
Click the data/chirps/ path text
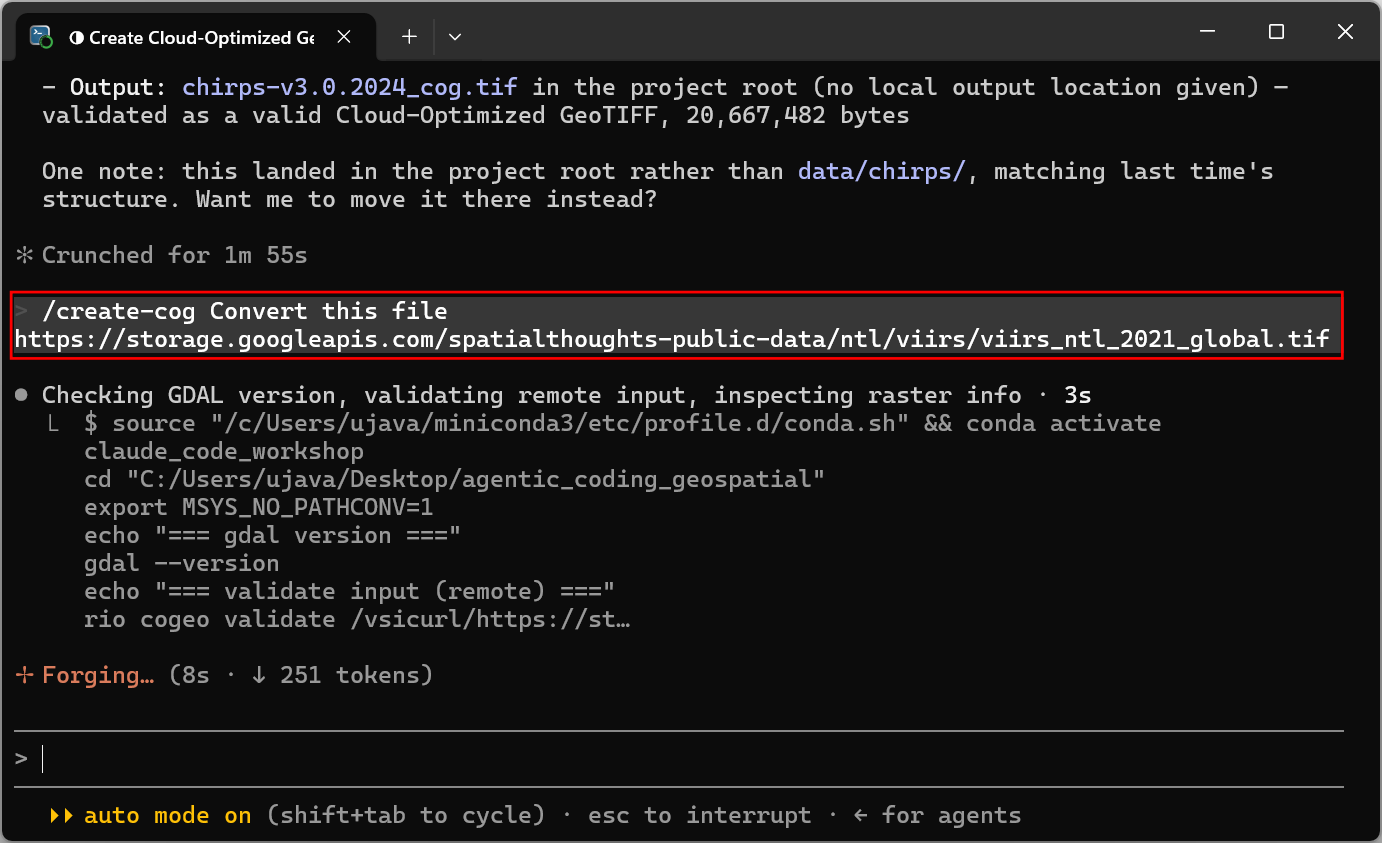(882, 171)
